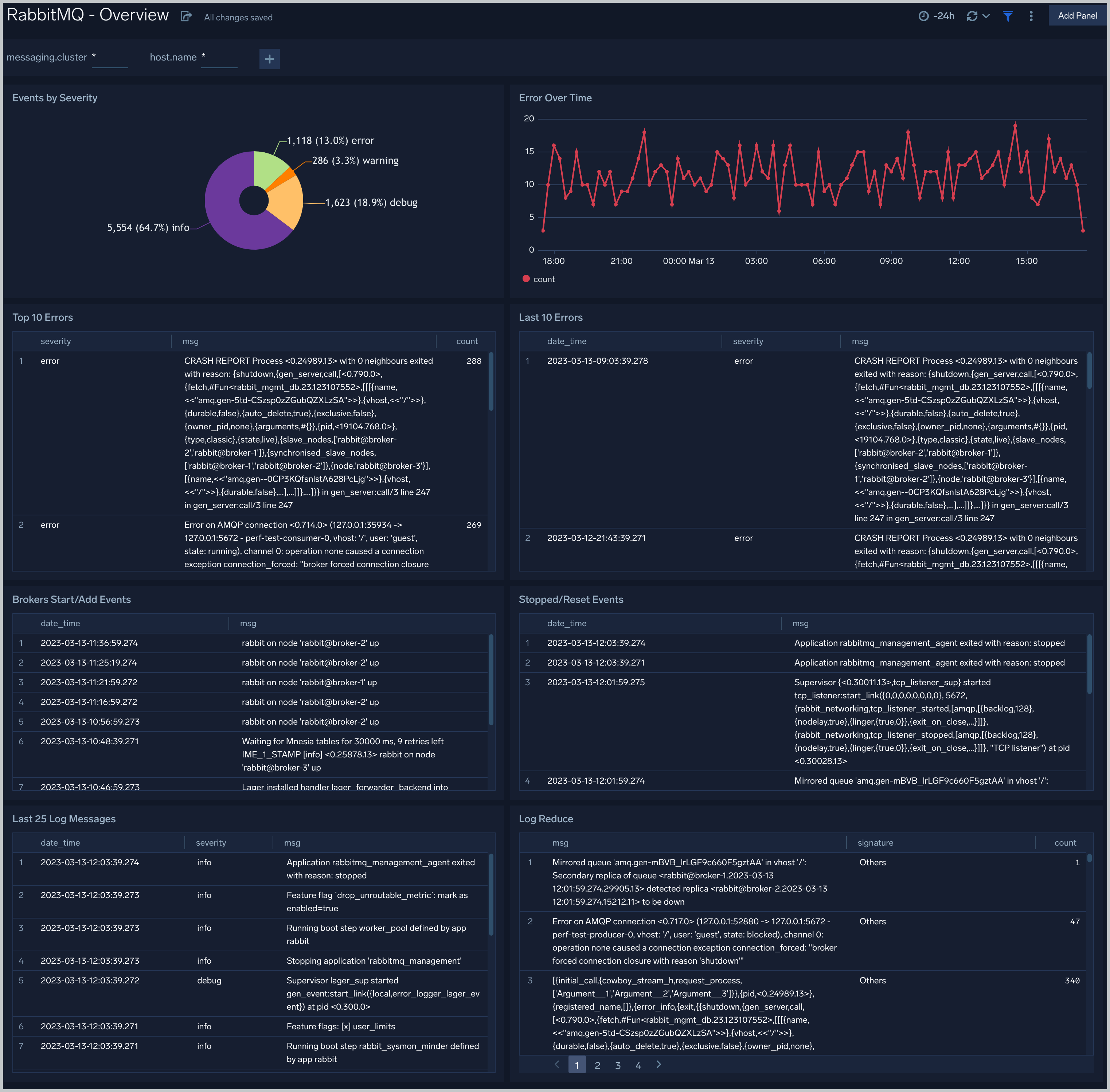Screen dimensions: 1110x1092
Task: Go to Log Reduce page 2
Action: [x=597, y=1065]
